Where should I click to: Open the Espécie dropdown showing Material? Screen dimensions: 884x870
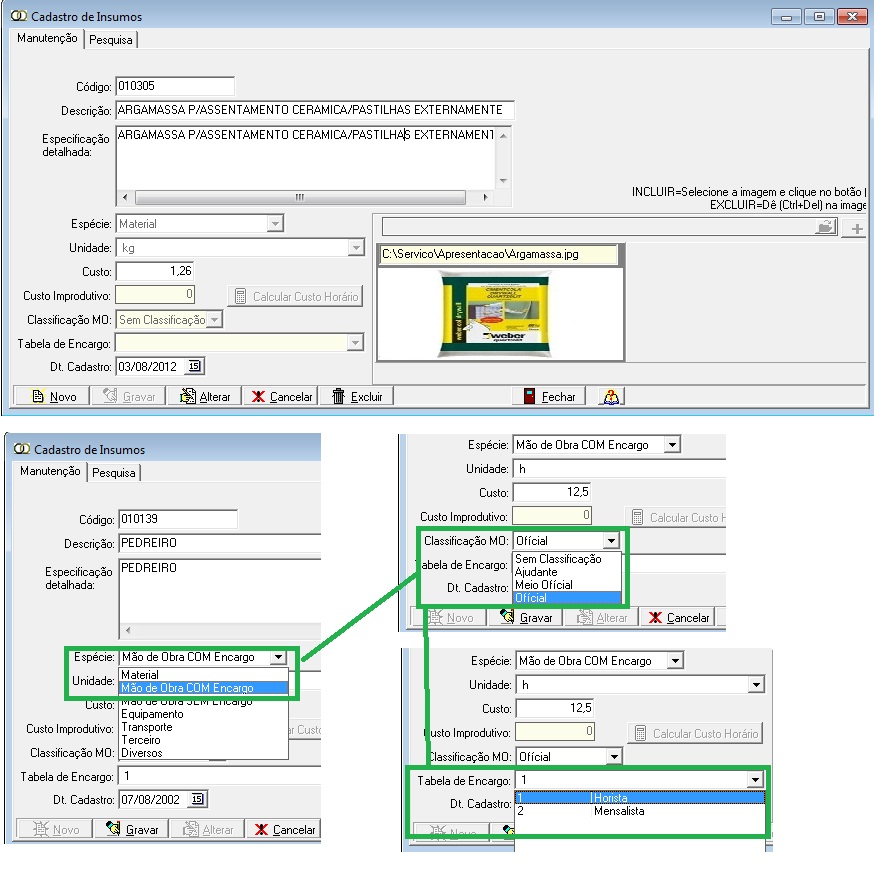coord(275,224)
